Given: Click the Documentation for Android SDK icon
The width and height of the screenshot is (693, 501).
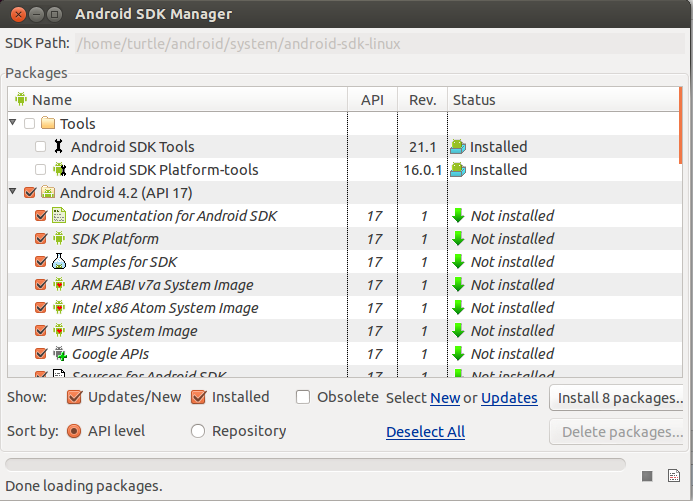Looking at the screenshot, I should point(58,216).
